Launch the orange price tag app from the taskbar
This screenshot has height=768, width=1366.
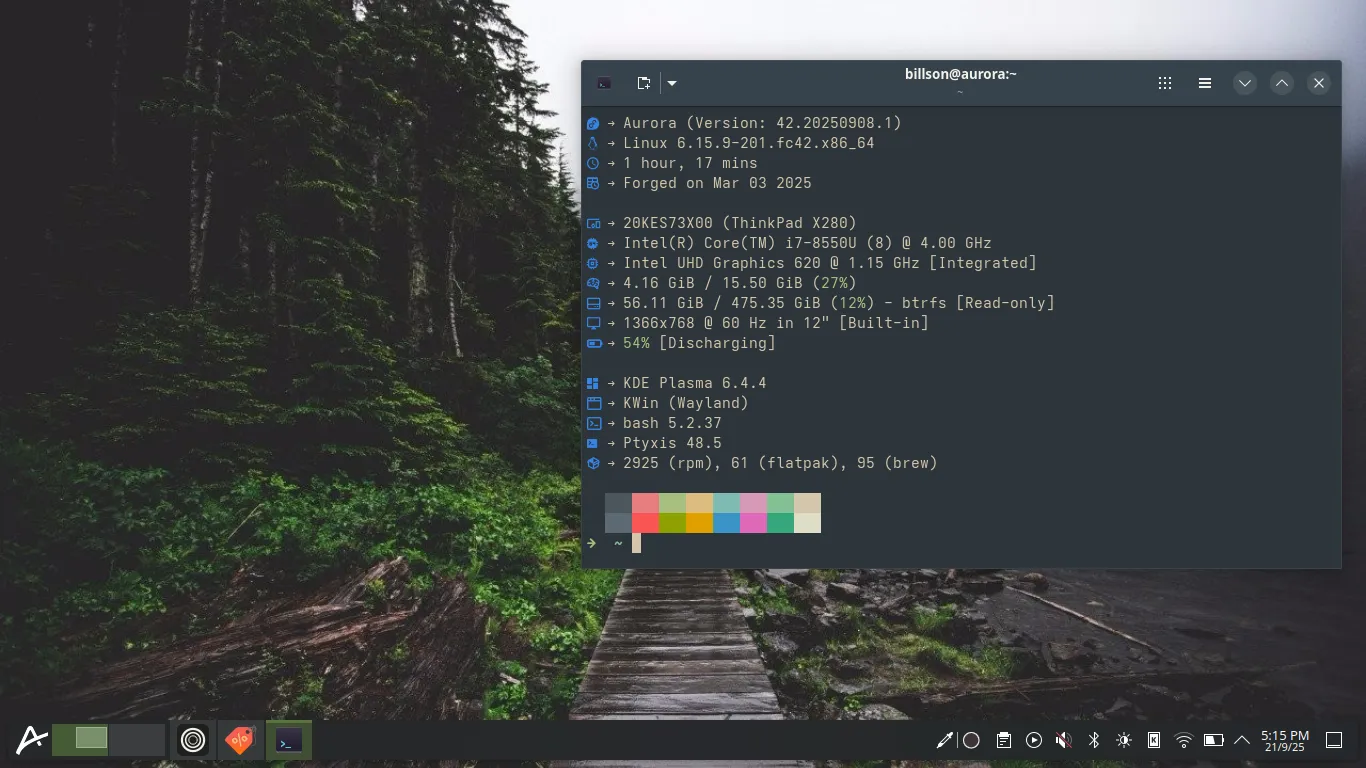pos(240,740)
